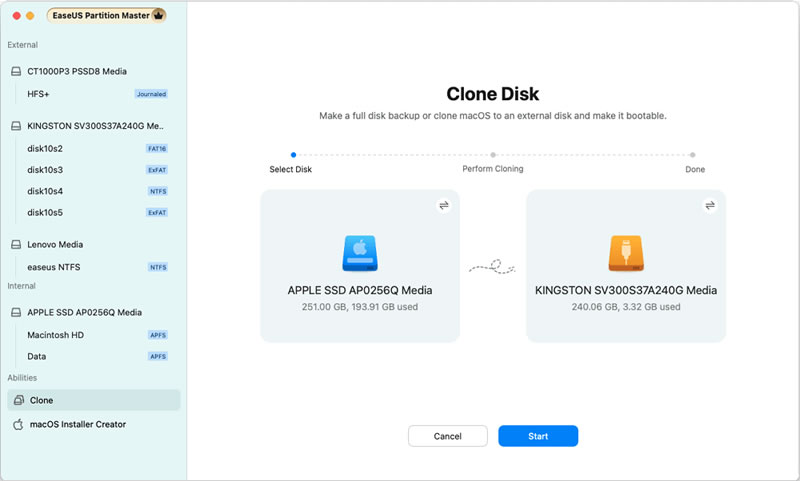The height and width of the screenshot is (481, 800).
Task: Select the Clone ability in sidebar
Action: (x=94, y=400)
